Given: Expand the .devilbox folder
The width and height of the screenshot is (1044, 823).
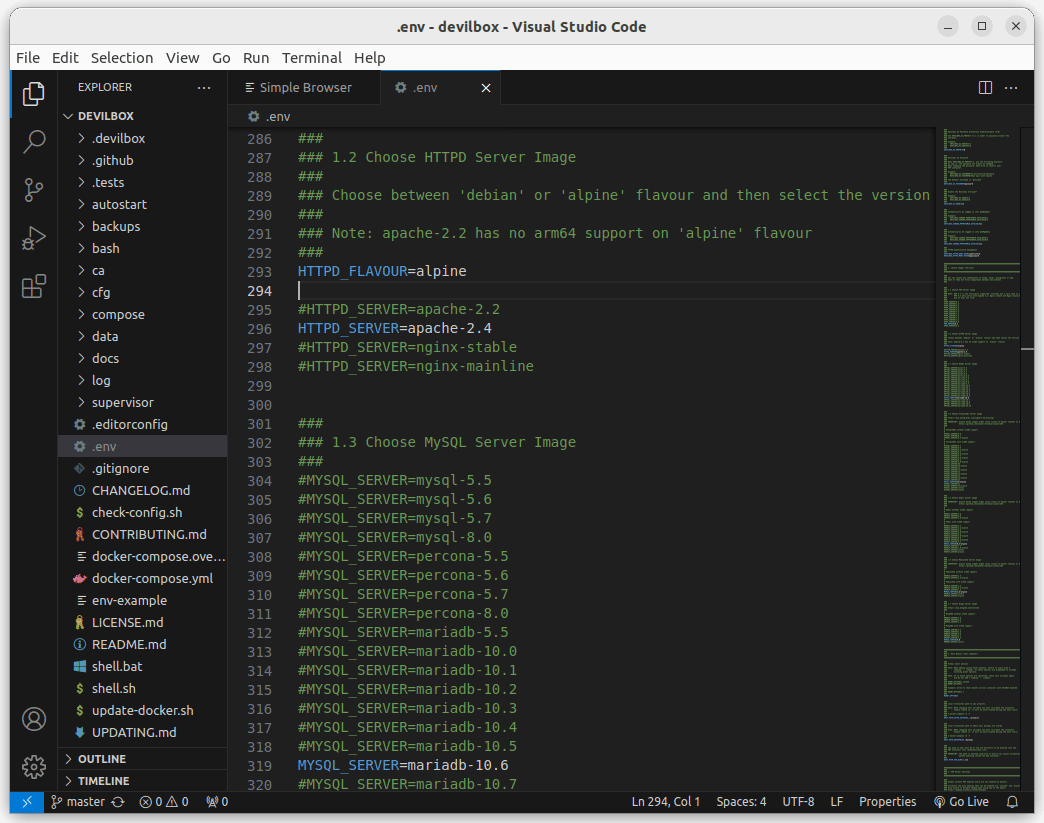Looking at the screenshot, I should (x=118, y=138).
